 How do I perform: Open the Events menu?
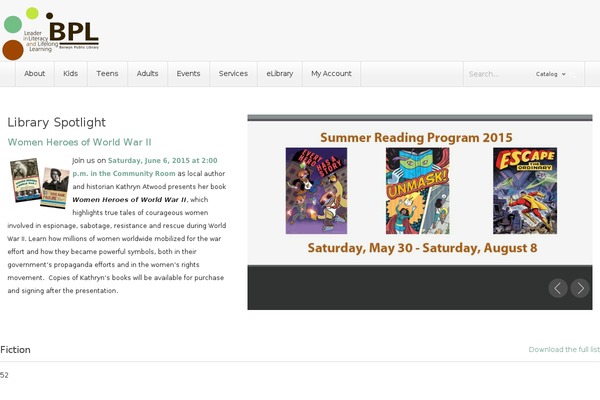(x=188, y=73)
